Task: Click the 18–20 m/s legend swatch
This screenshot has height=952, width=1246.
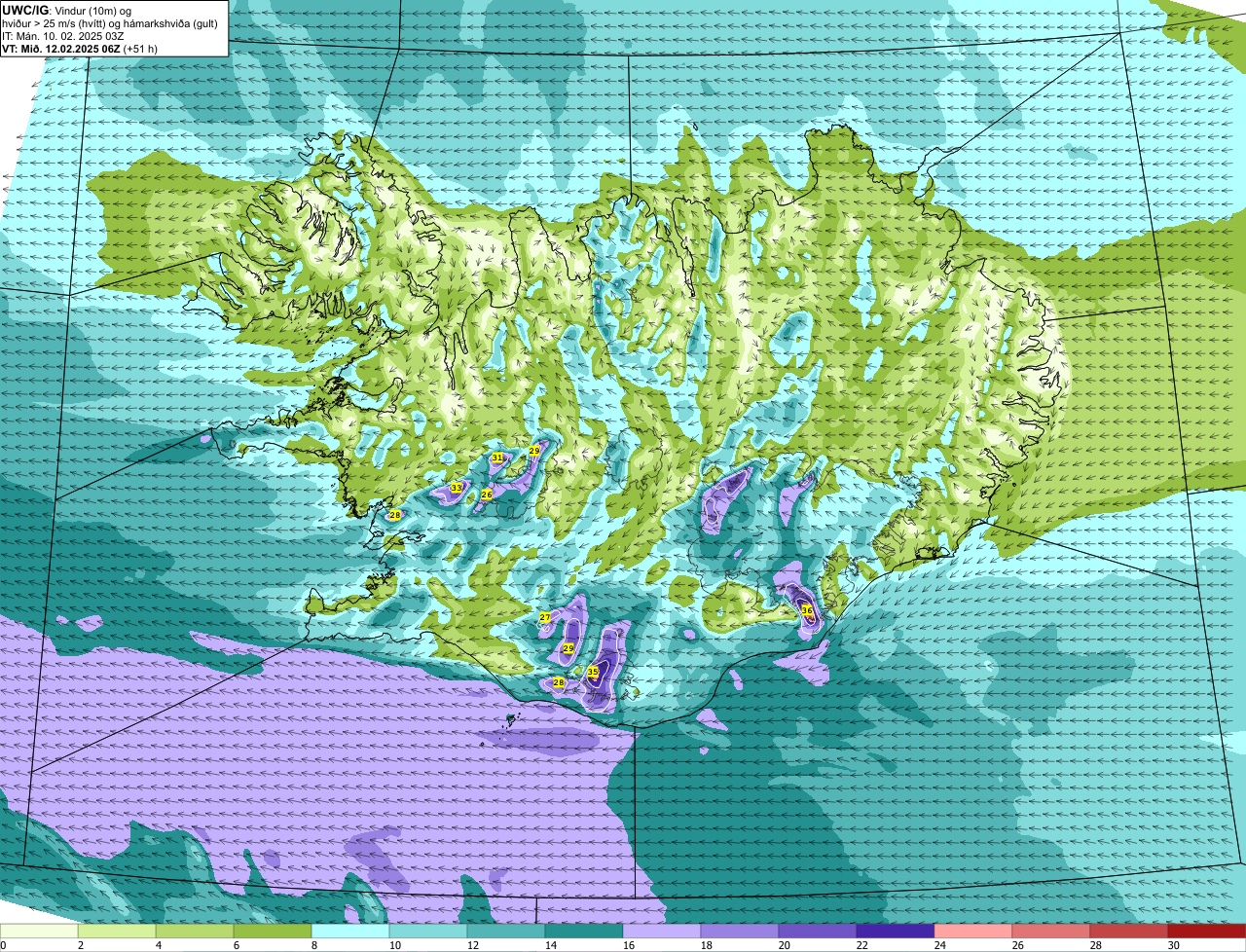Action: click(x=740, y=932)
